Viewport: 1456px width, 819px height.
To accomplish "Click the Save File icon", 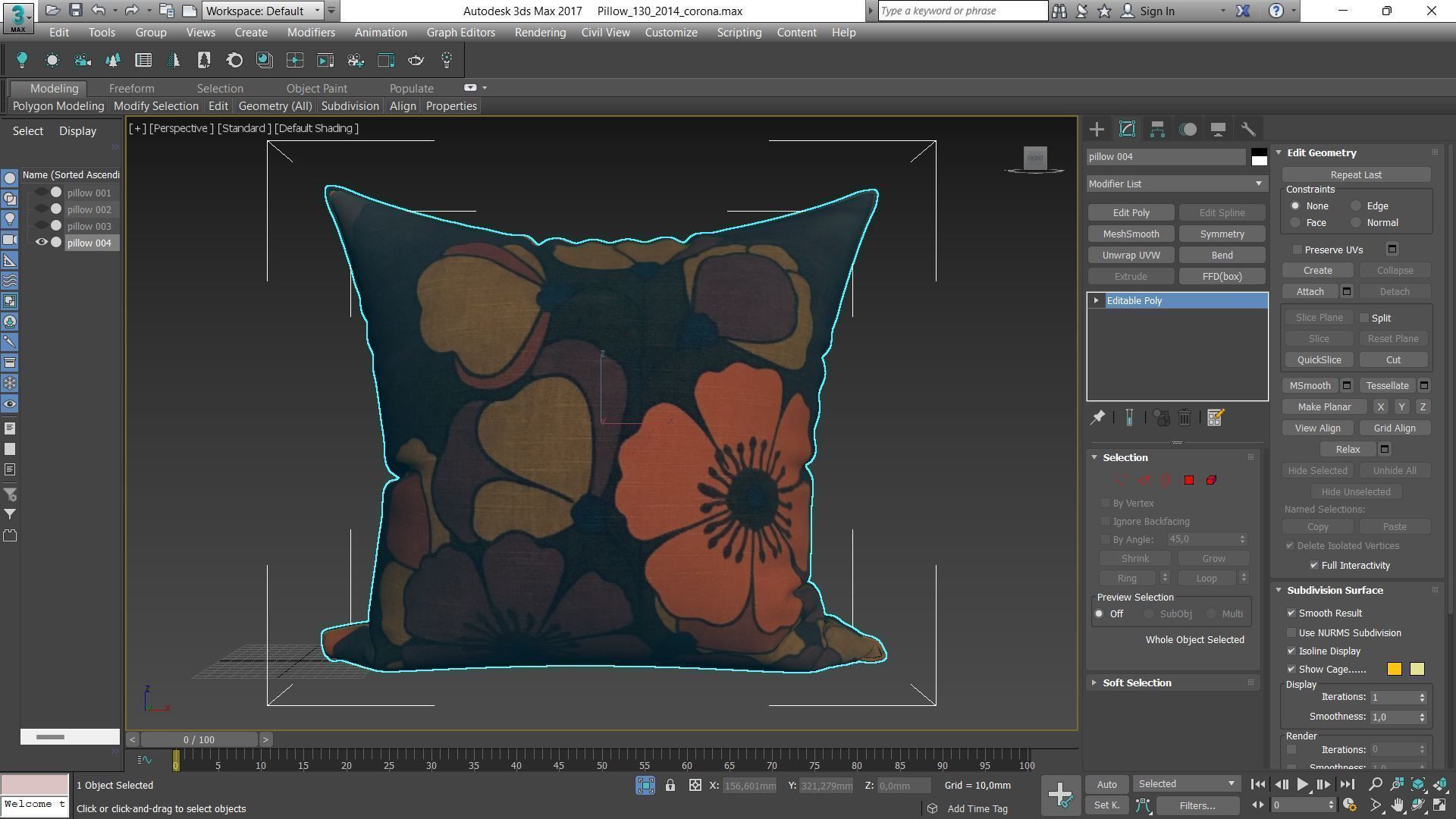I will [75, 11].
